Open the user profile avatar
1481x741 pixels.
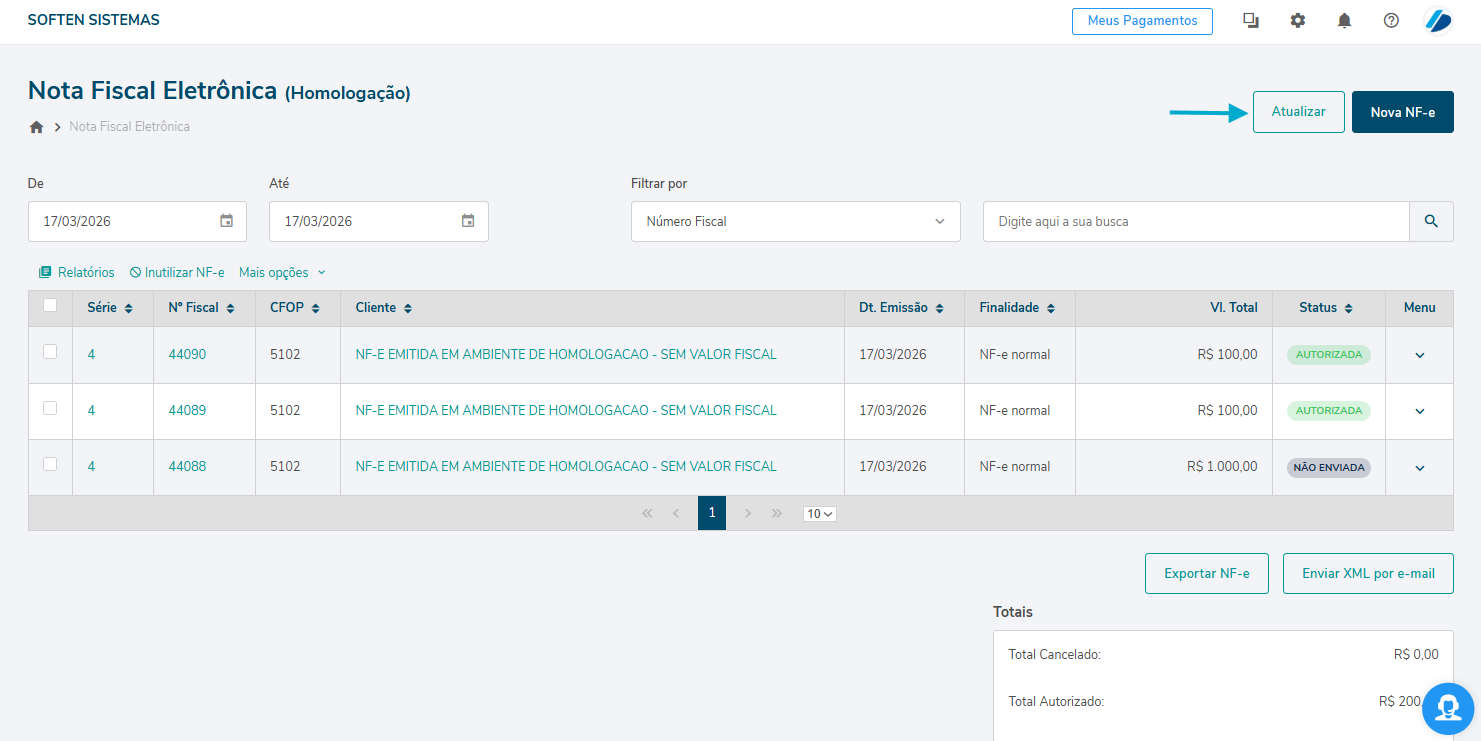click(x=1438, y=21)
